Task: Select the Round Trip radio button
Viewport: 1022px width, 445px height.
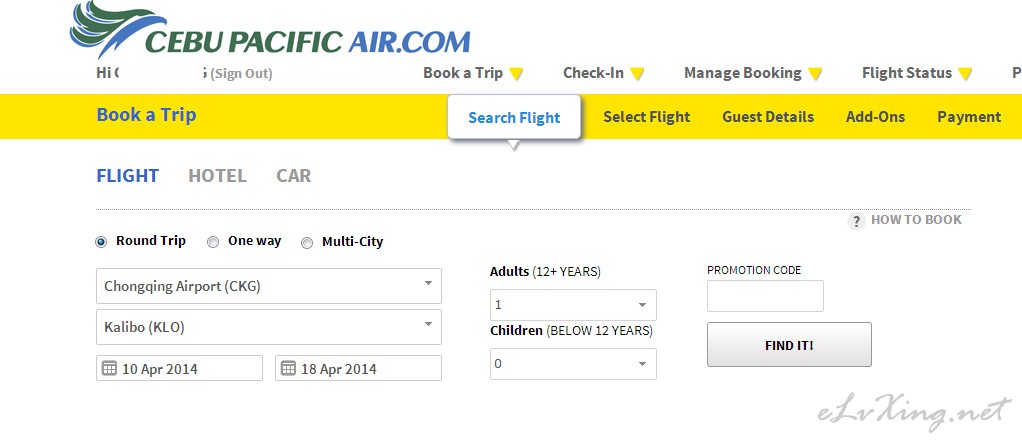Action: (101, 242)
